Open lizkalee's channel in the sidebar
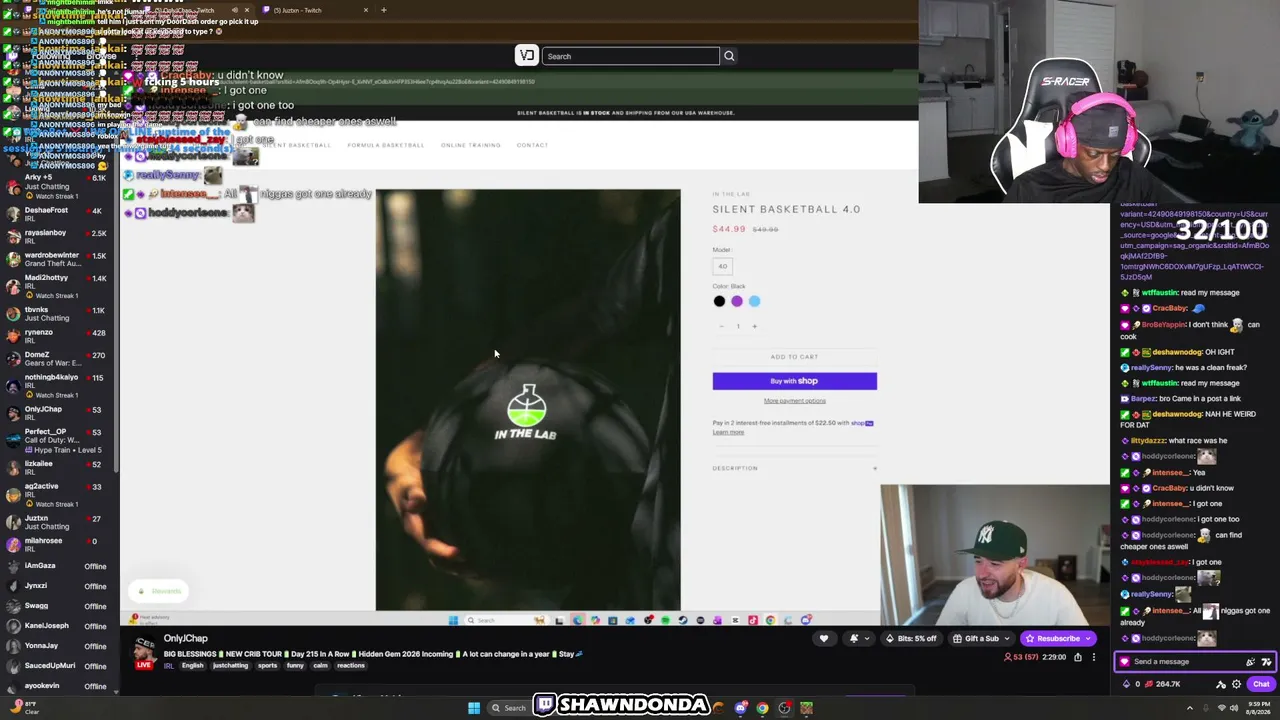Viewport: 1280px width, 720px height. point(58,468)
